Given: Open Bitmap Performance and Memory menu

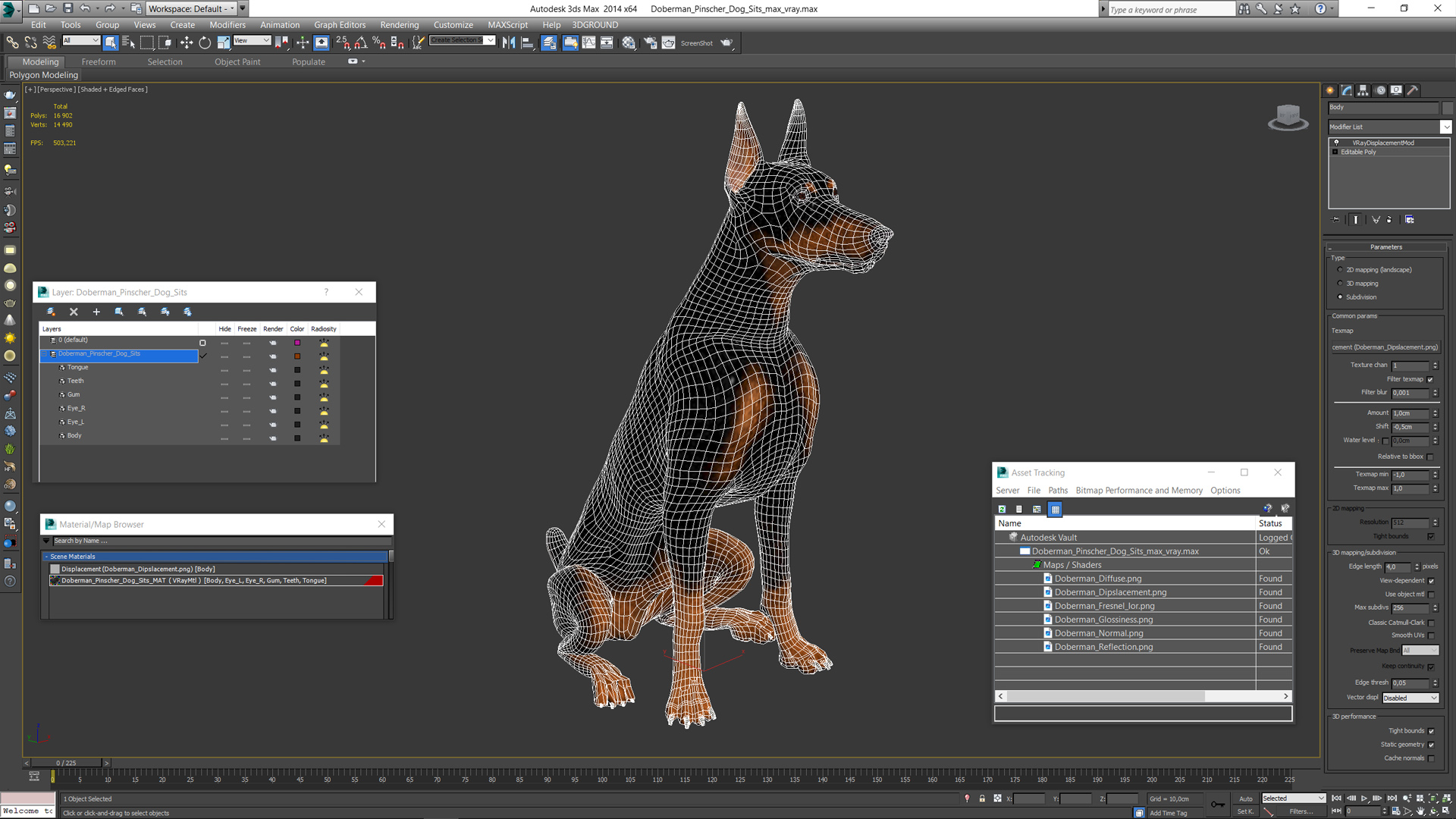Looking at the screenshot, I should click(1139, 491).
